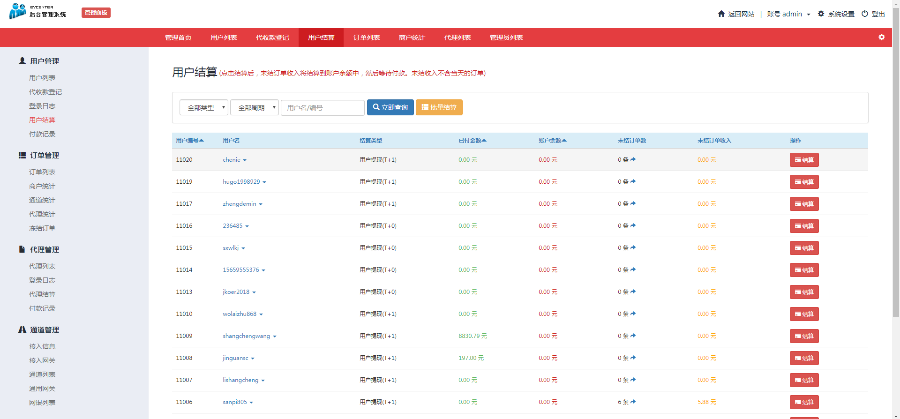The image size is (900, 419).
Task: Click the orange batch settle button
Action: click(439, 107)
